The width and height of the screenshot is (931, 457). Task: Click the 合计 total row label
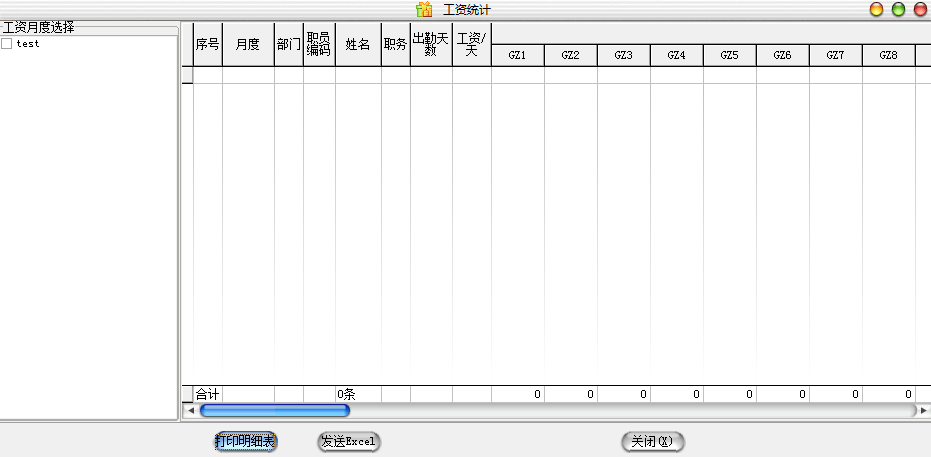click(207, 395)
